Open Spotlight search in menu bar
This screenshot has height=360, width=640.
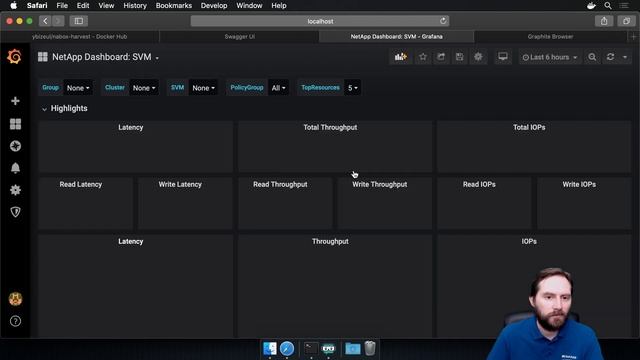(x=608, y=6)
